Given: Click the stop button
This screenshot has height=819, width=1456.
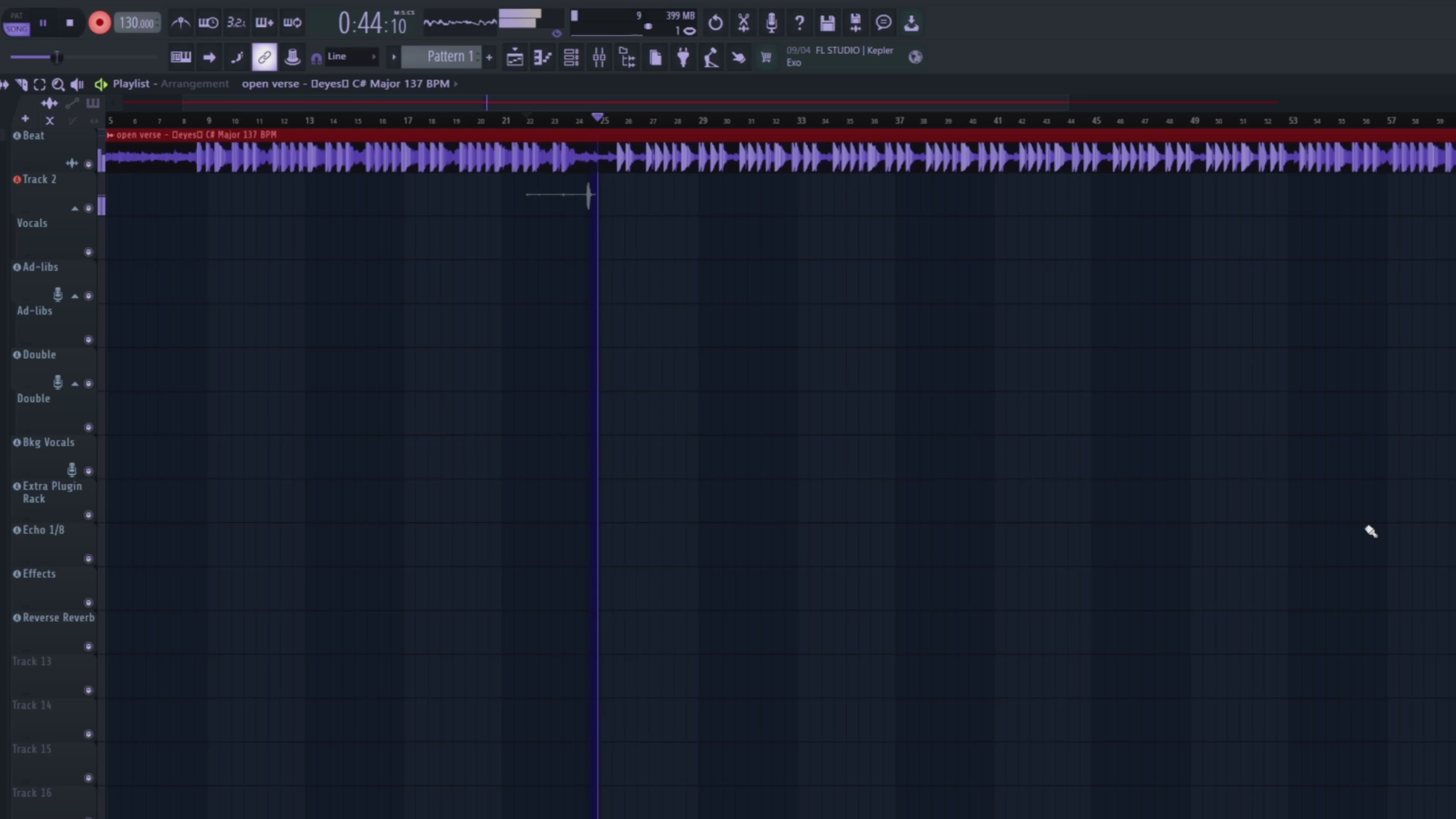Looking at the screenshot, I should click(69, 23).
